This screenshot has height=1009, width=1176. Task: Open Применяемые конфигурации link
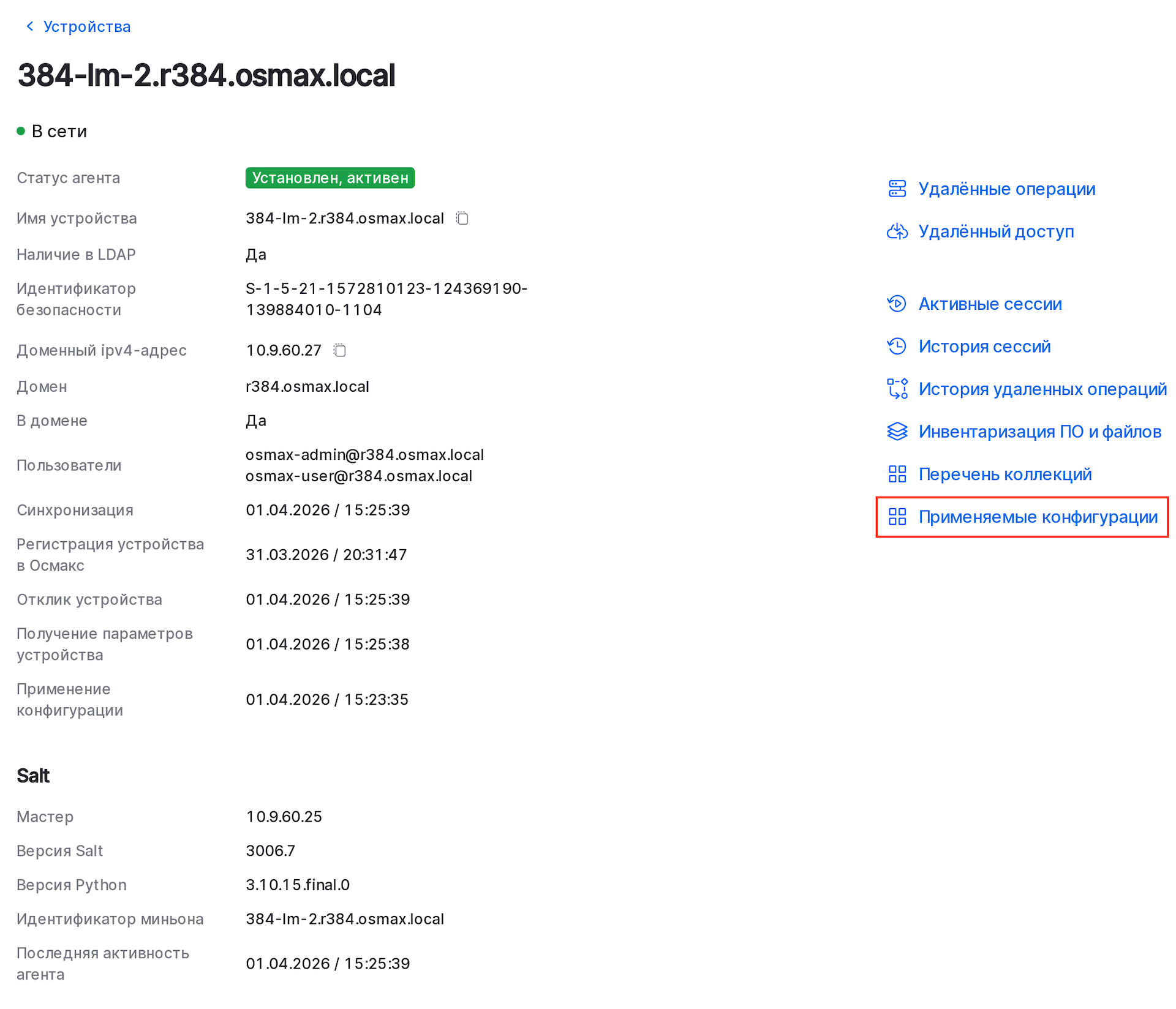pyautogui.click(x=1038, y=517)
